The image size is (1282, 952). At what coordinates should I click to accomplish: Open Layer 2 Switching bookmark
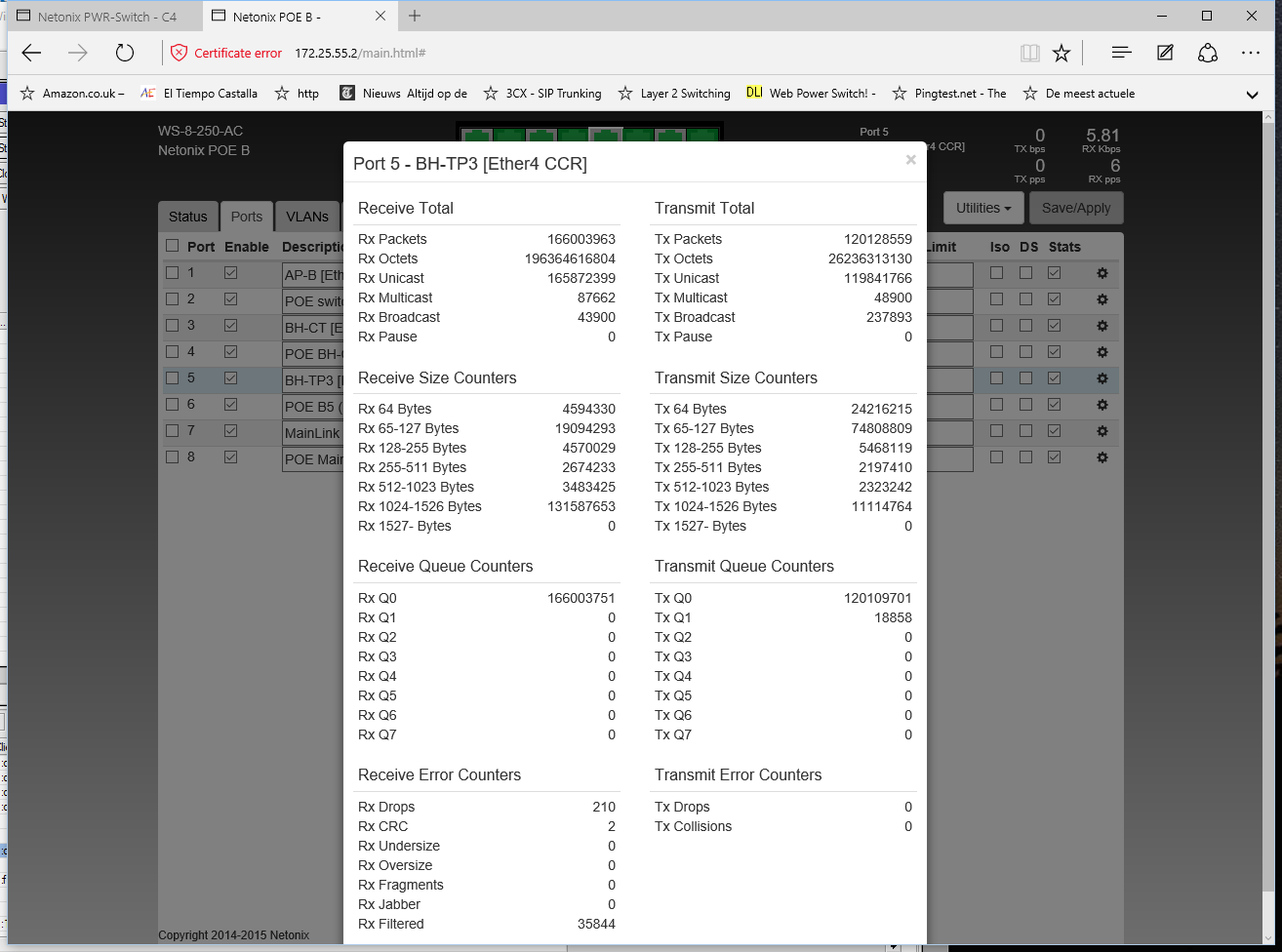673,94
